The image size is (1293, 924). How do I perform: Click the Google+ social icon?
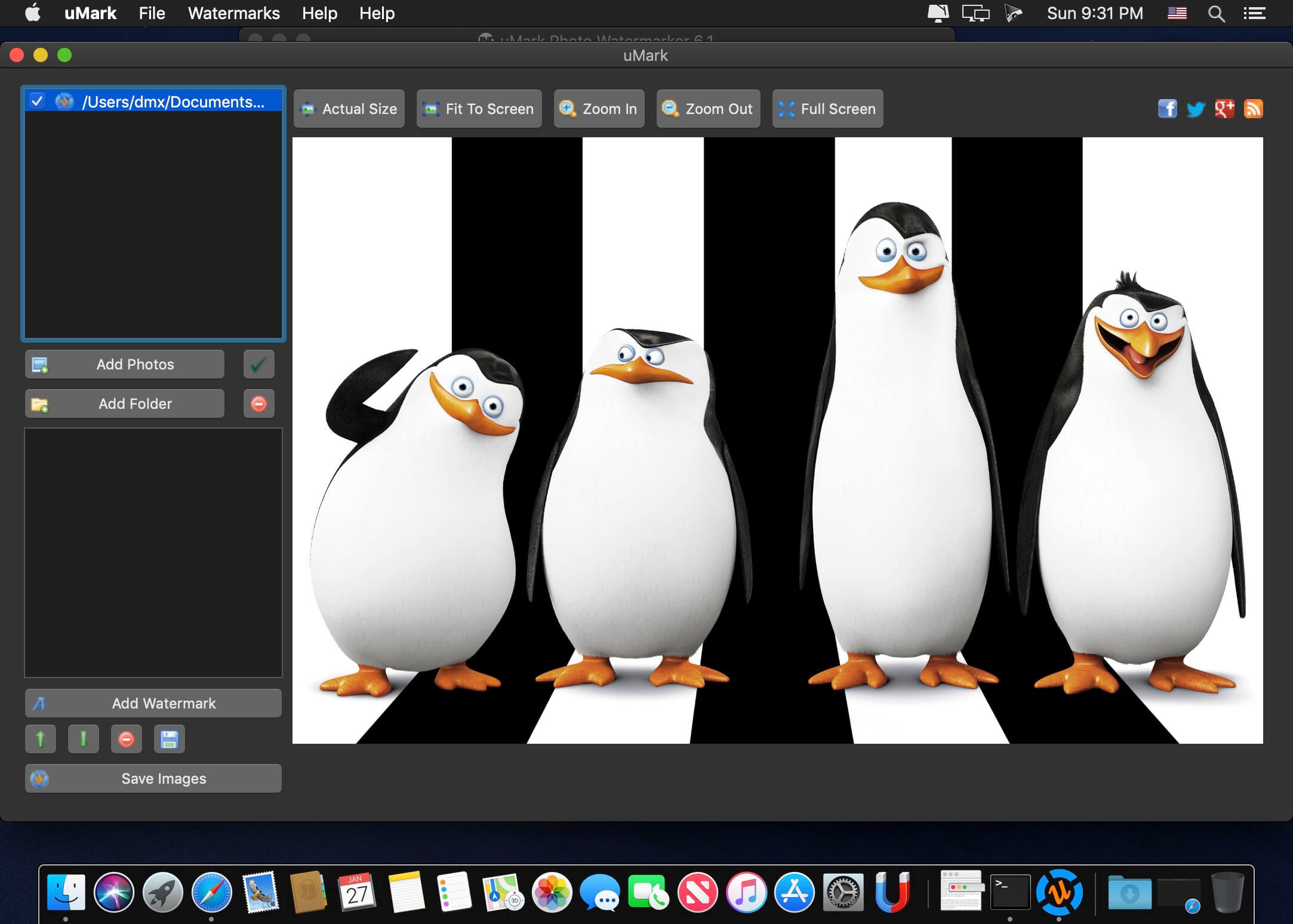(x=1224, y=109)
